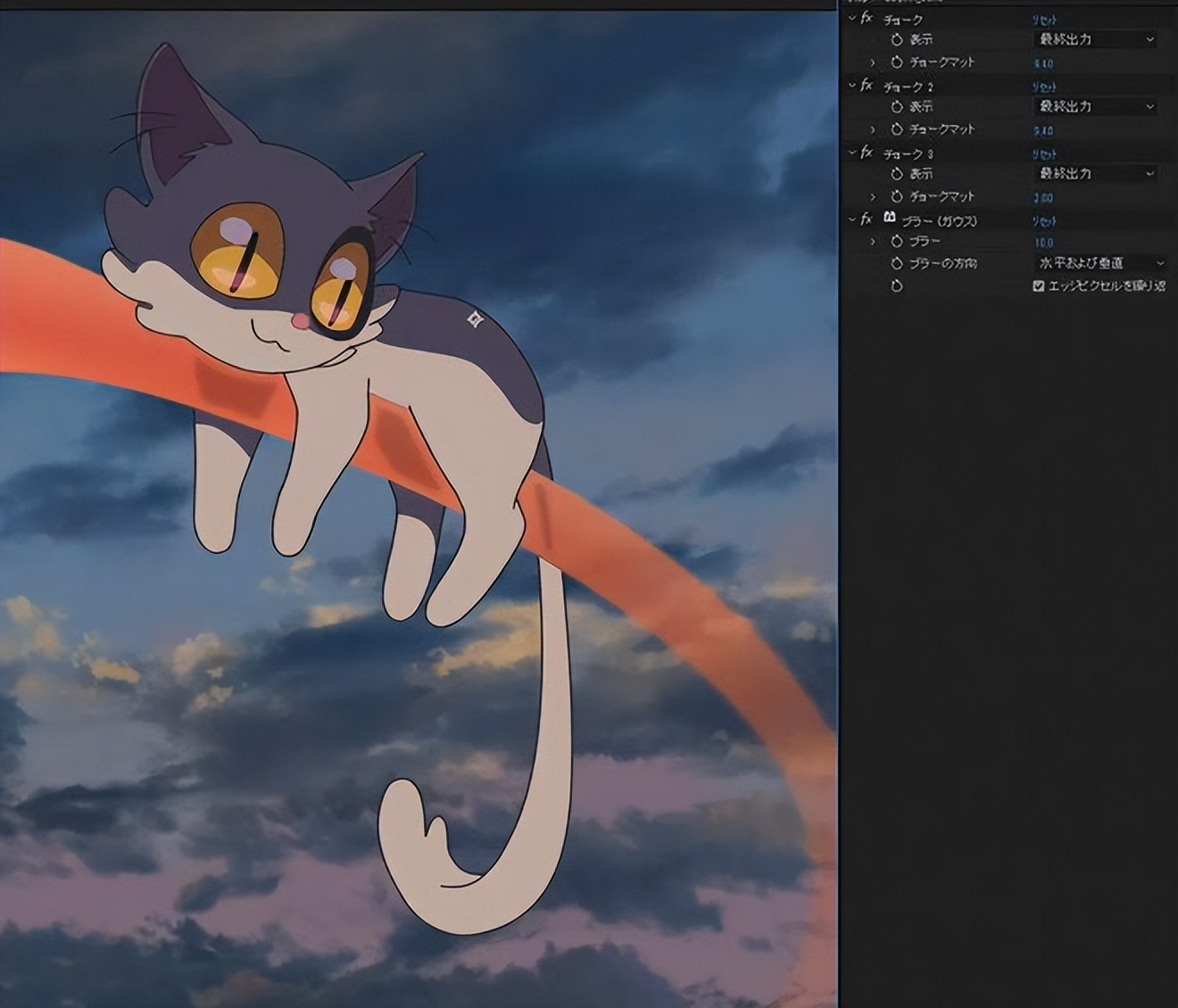Click stopwatch for ブラー amount

tap(897, 242)
